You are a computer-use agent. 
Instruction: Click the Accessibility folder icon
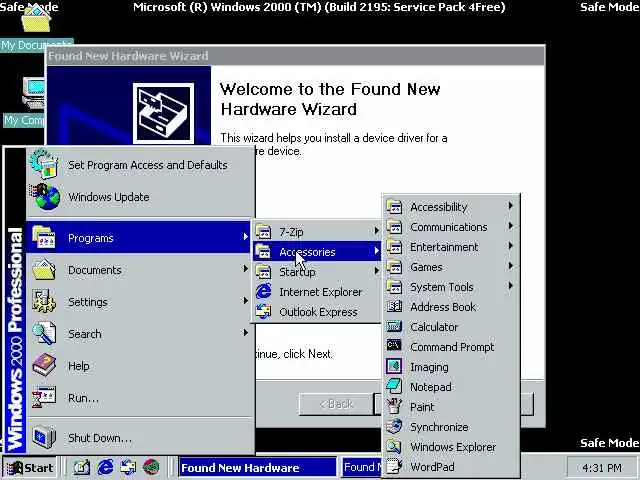[x=394, y=206]
